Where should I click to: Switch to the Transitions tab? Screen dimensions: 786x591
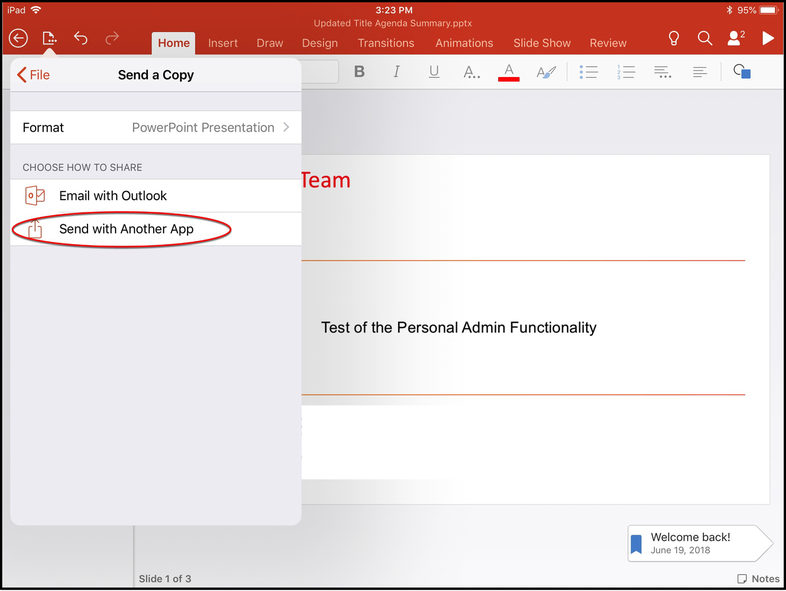[386, 43]
